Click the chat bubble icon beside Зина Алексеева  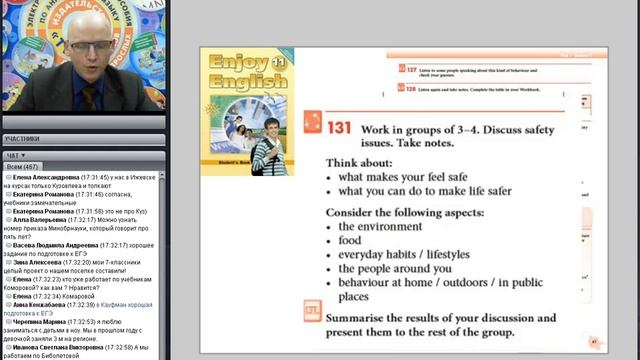pos(8,262)
